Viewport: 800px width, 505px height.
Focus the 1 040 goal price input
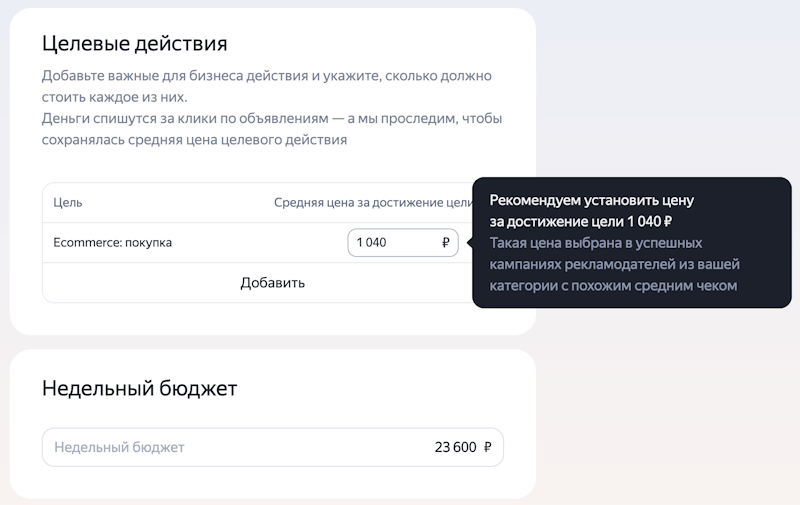(x=403, y=243)
